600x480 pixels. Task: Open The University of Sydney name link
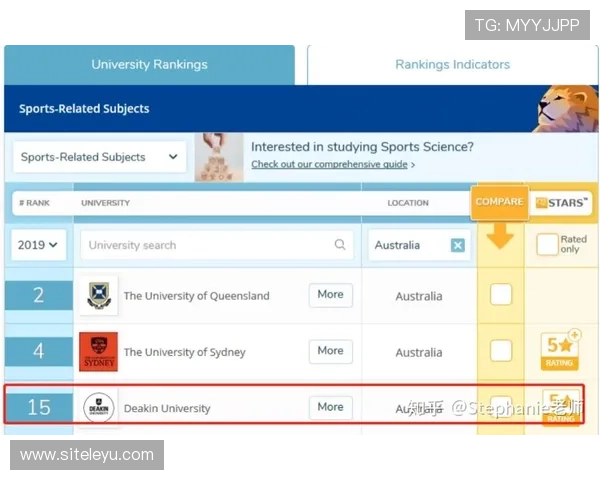184,352
